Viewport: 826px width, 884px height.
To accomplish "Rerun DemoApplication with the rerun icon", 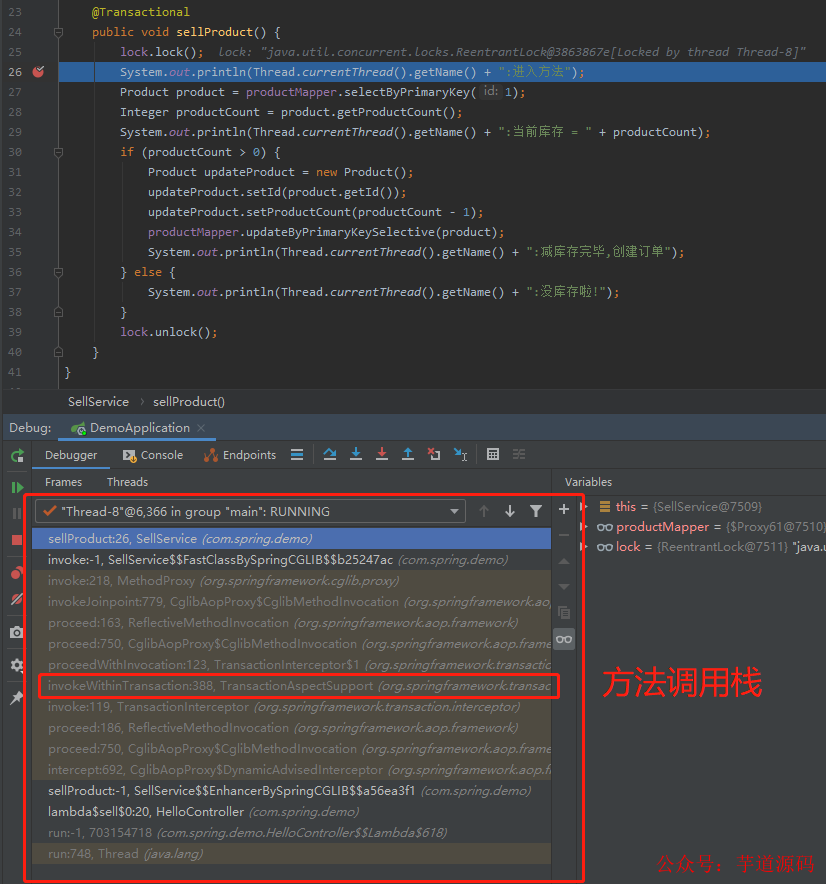I will (17, 456).
